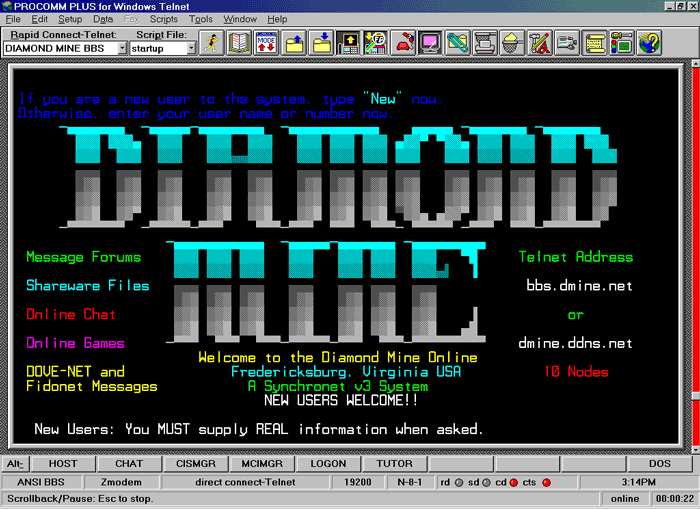This screenshot has width=700, height=509.
Task: Click the MODE switch toolbar icon
Action: [267, 42]
